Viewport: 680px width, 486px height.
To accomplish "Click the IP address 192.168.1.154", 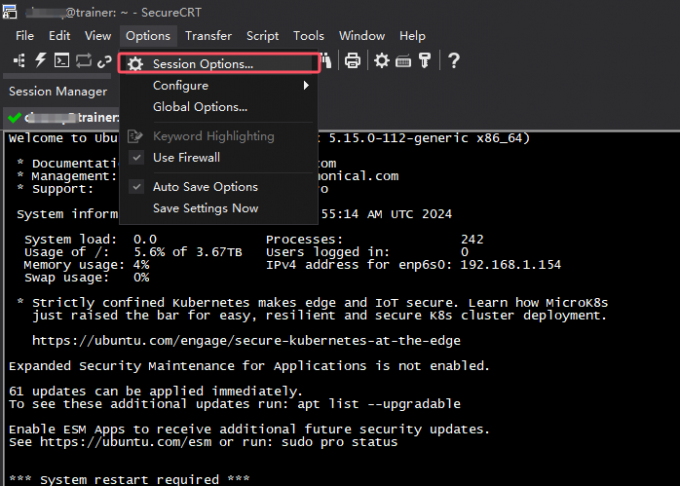I will coord(510,265).
